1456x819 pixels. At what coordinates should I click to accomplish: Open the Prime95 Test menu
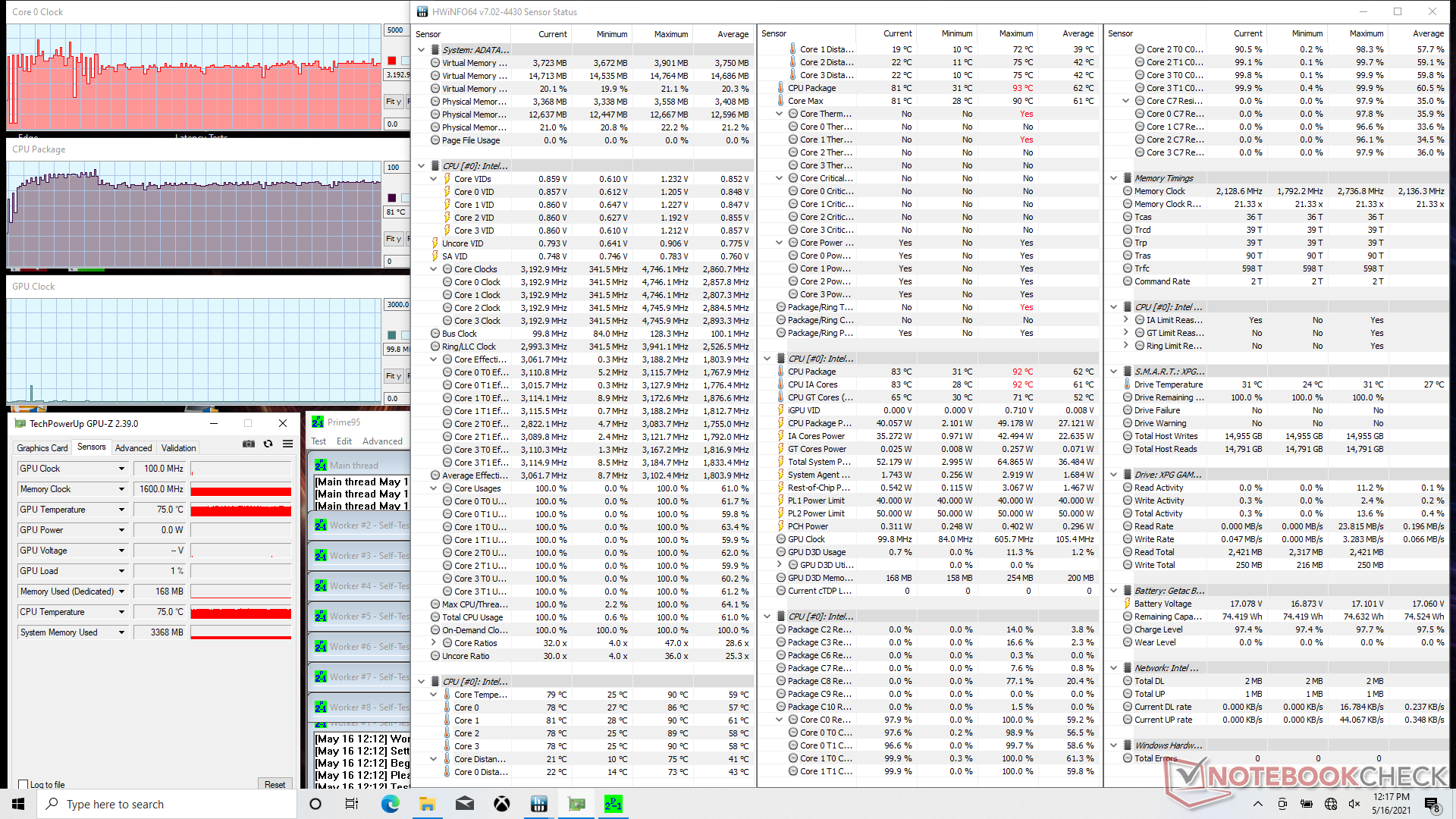click(x=318, y=441)
